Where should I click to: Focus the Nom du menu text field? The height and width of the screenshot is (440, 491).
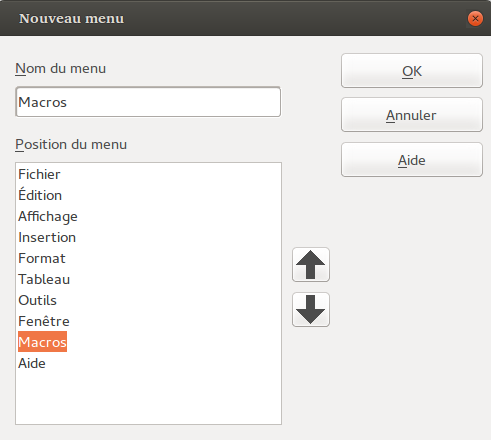(x=148, y=102)
